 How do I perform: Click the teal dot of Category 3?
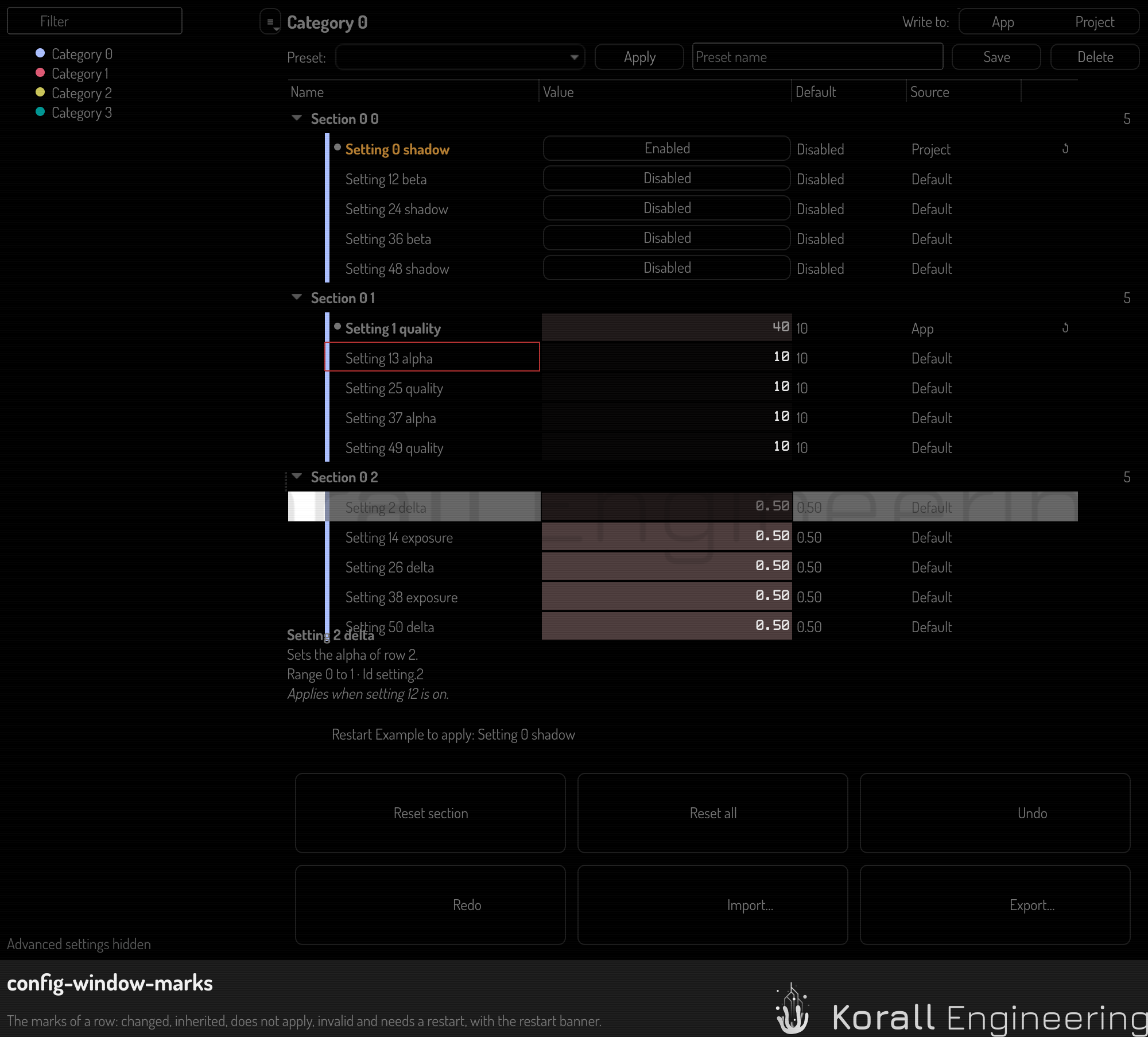tap(40, 112)
